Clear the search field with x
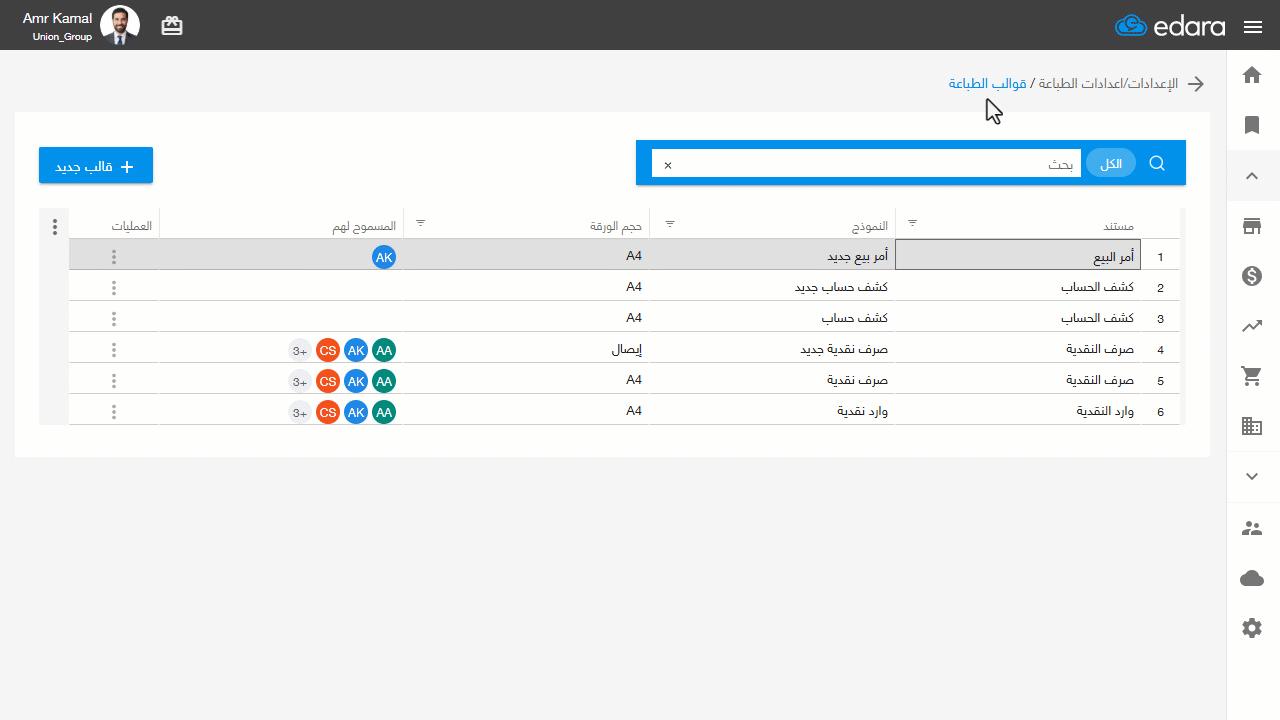Viewport: 1280px width, 720px height. (x=668, y=165)
